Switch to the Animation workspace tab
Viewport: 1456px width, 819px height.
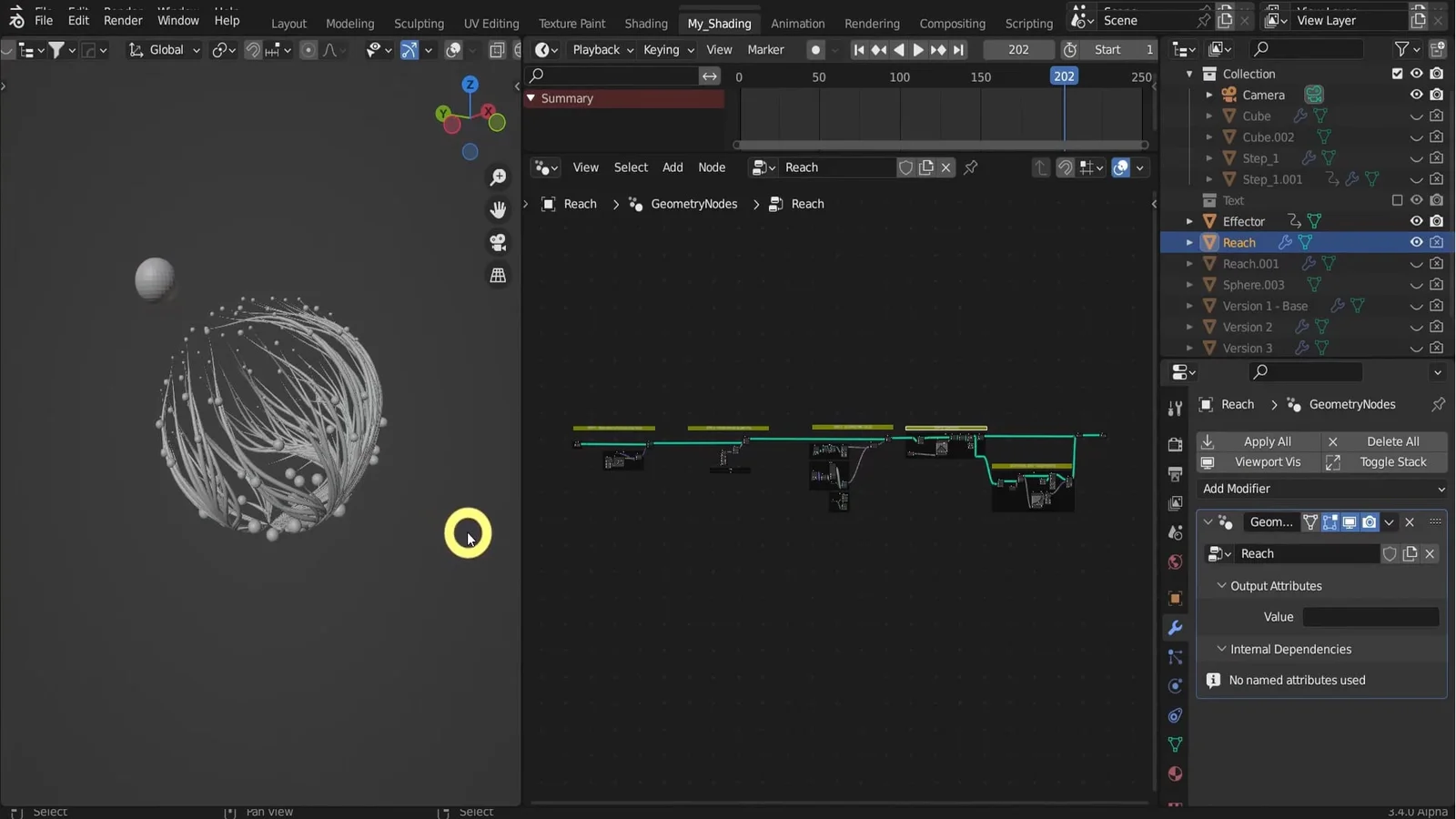click(x=796, y=23)
